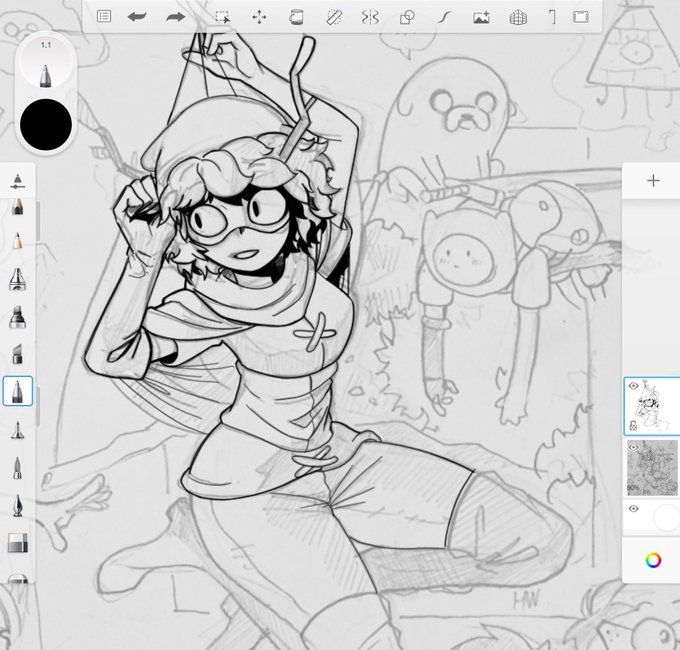Click the bracket-shaped toolbar icon
The width and height of the screenshot is (680, 650).
[552, 17]
